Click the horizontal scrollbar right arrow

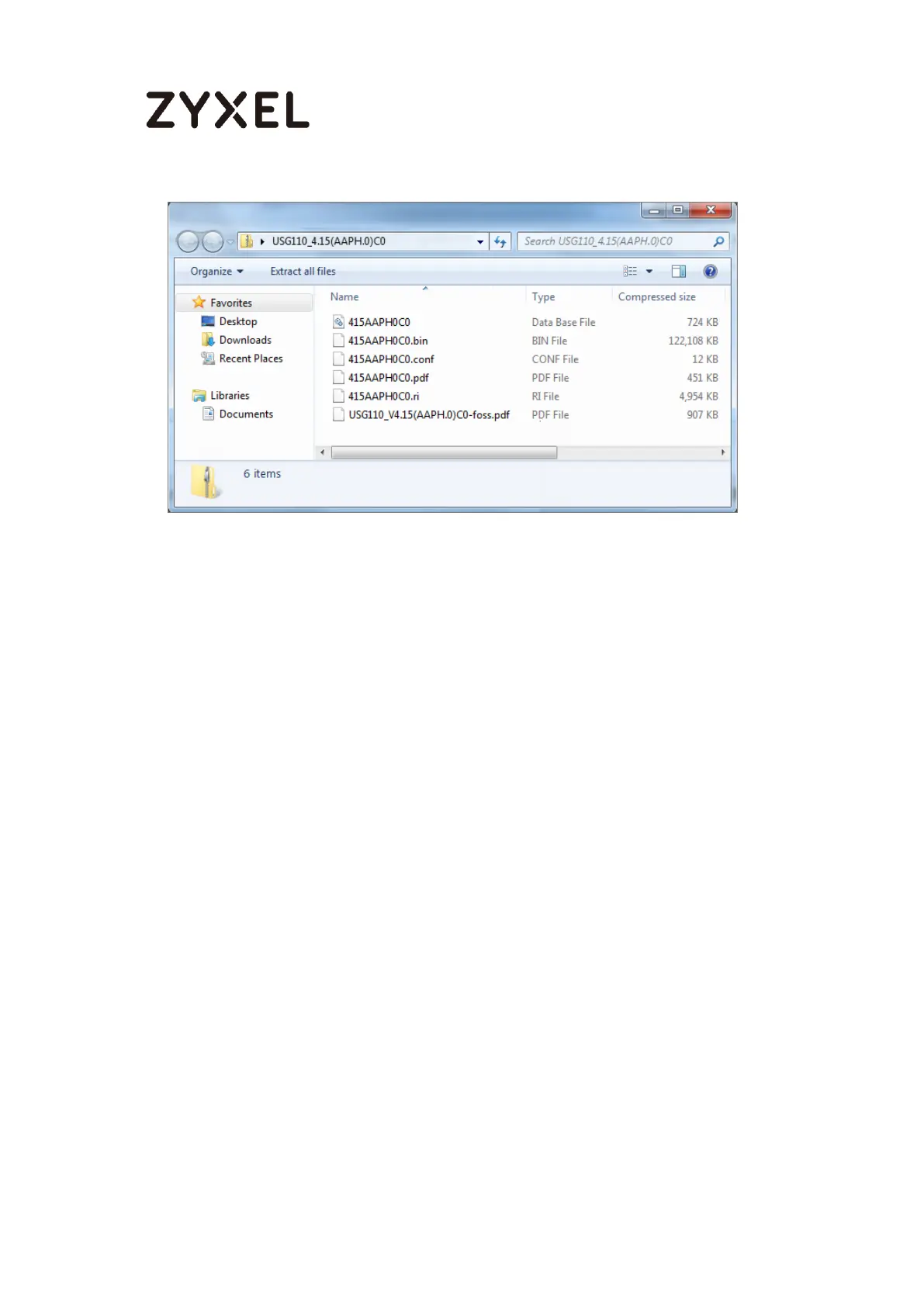(x=723, y=452)
